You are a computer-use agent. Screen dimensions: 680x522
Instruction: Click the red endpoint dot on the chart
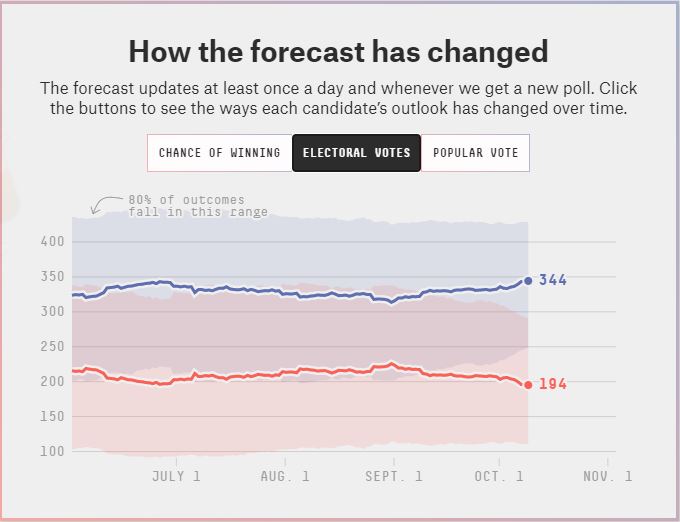(528, 385)
